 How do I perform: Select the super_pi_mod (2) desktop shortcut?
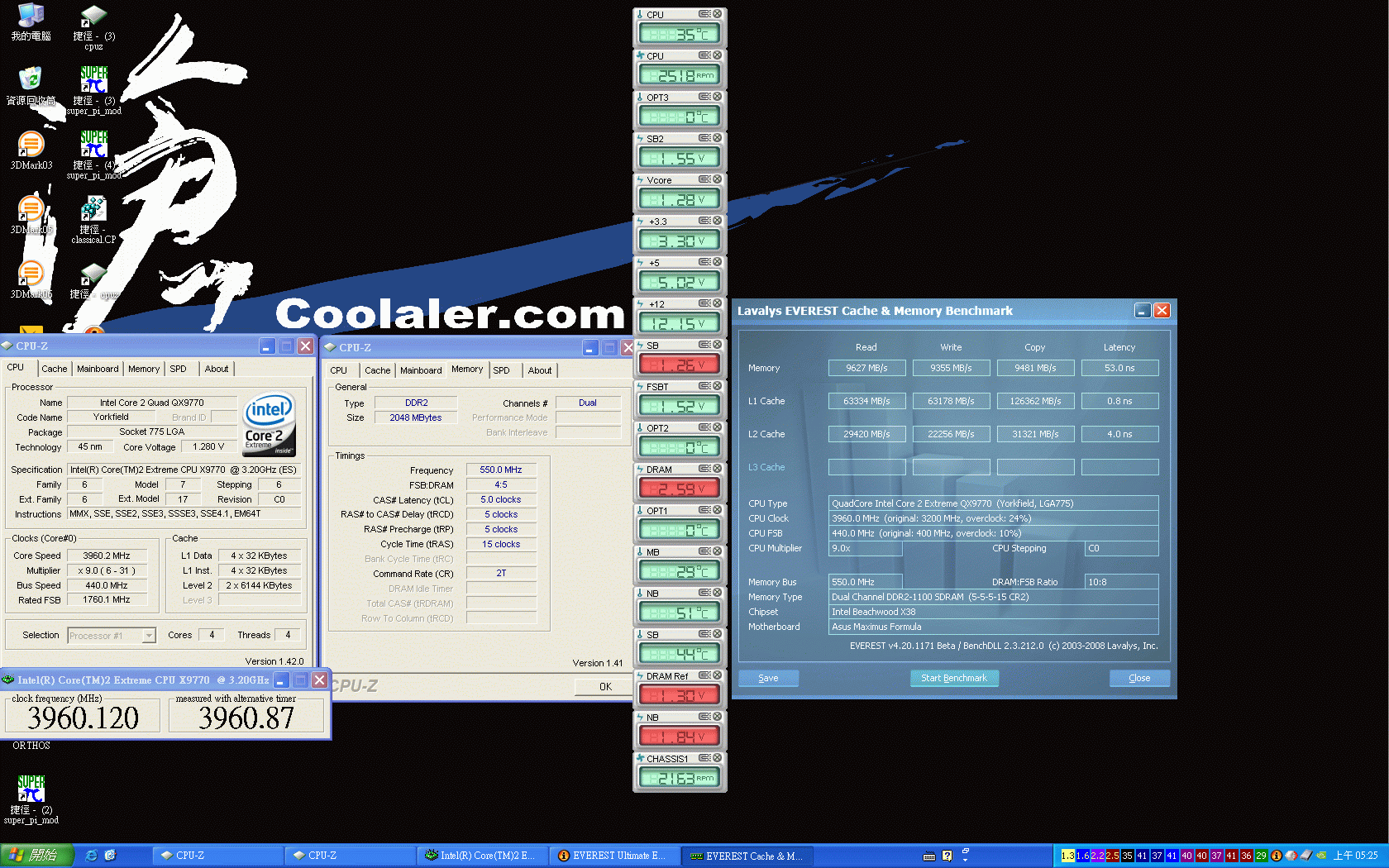coord(31,799)
